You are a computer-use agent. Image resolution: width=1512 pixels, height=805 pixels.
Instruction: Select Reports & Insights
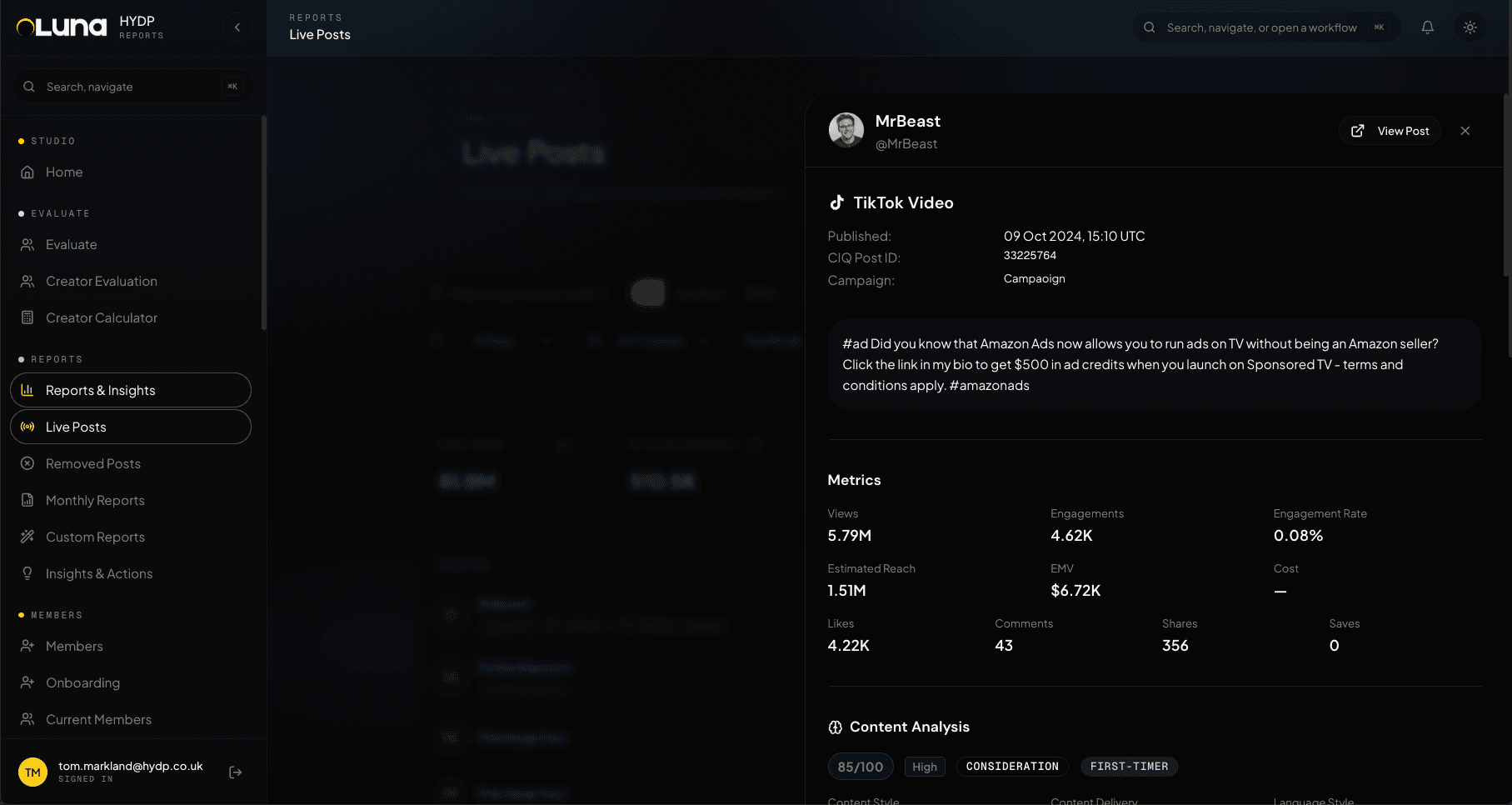coord(131,390)
